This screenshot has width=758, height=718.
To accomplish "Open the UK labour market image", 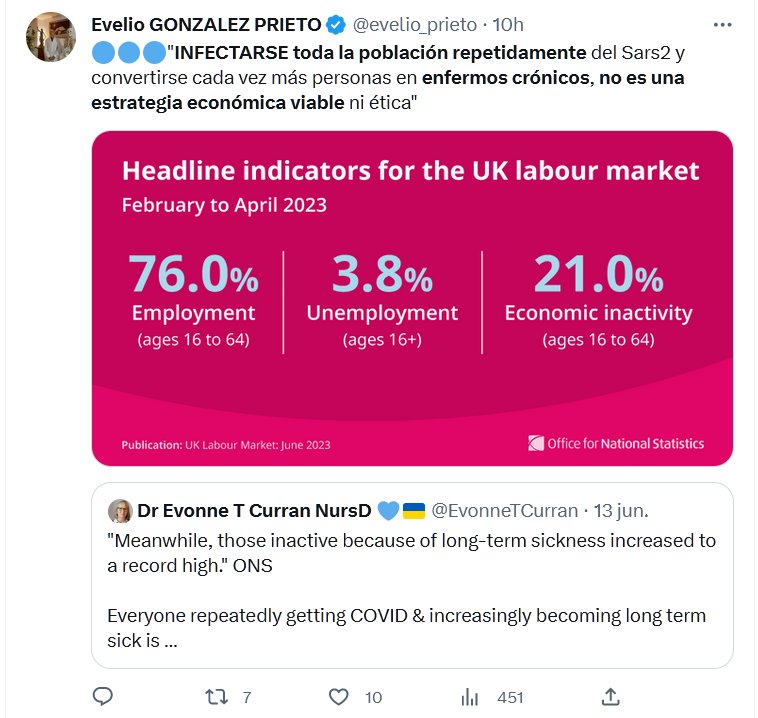I will [412, 298].
